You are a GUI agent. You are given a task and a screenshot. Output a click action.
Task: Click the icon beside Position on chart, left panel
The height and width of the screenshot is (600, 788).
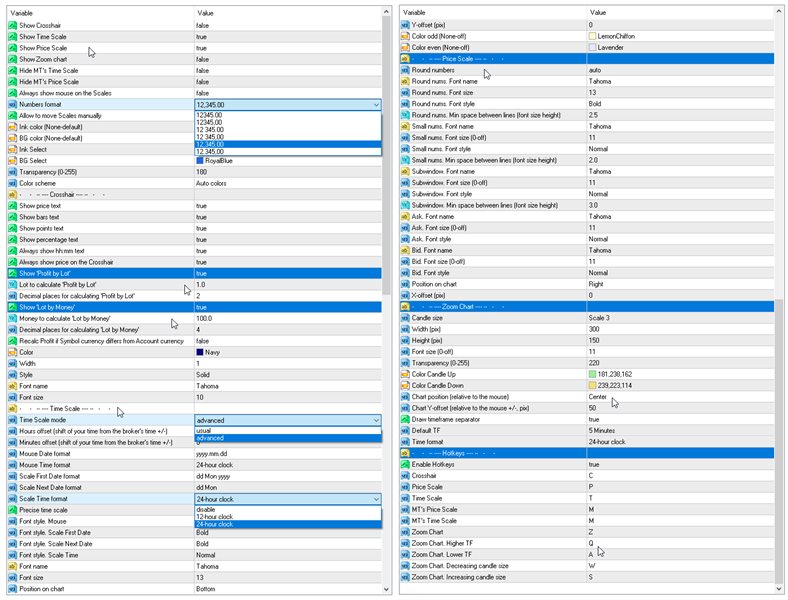[13, 589]
